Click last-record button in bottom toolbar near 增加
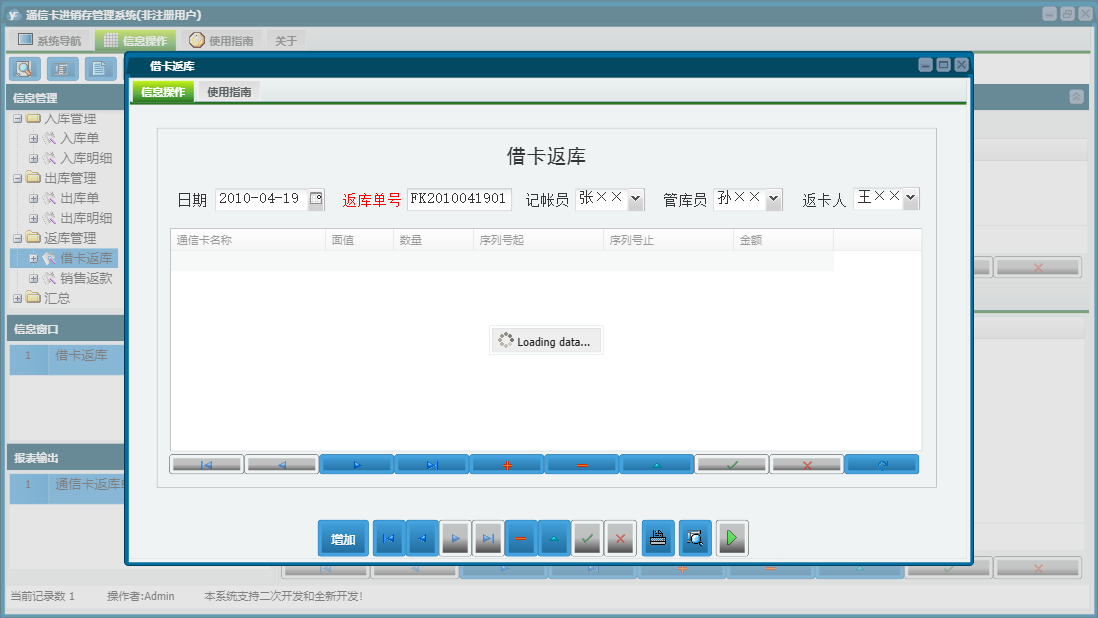Screen dimensions: 1098x618 [488, 538]
